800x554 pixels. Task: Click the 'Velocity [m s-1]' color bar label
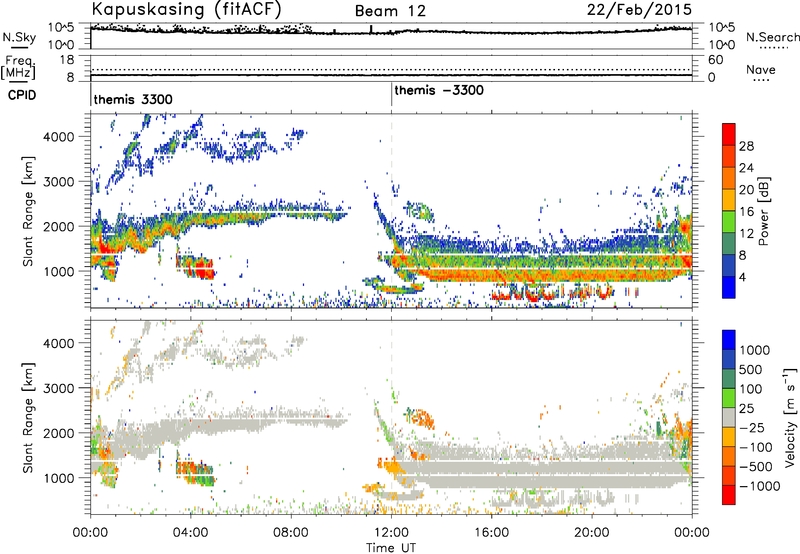point(790,417)
